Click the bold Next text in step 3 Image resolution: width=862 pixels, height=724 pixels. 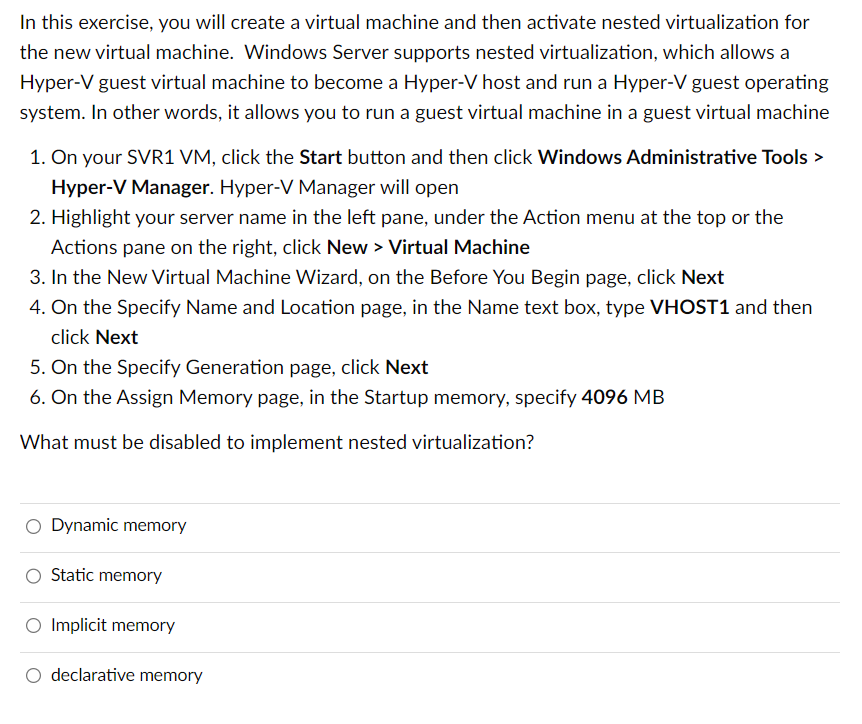[702, 277]
